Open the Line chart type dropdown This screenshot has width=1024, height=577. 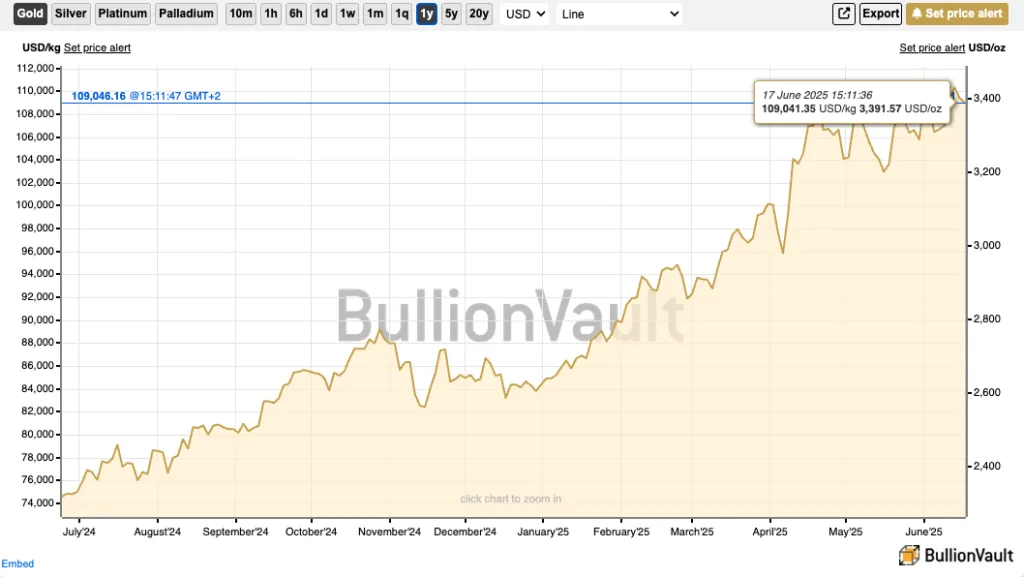tap(619, 14)
